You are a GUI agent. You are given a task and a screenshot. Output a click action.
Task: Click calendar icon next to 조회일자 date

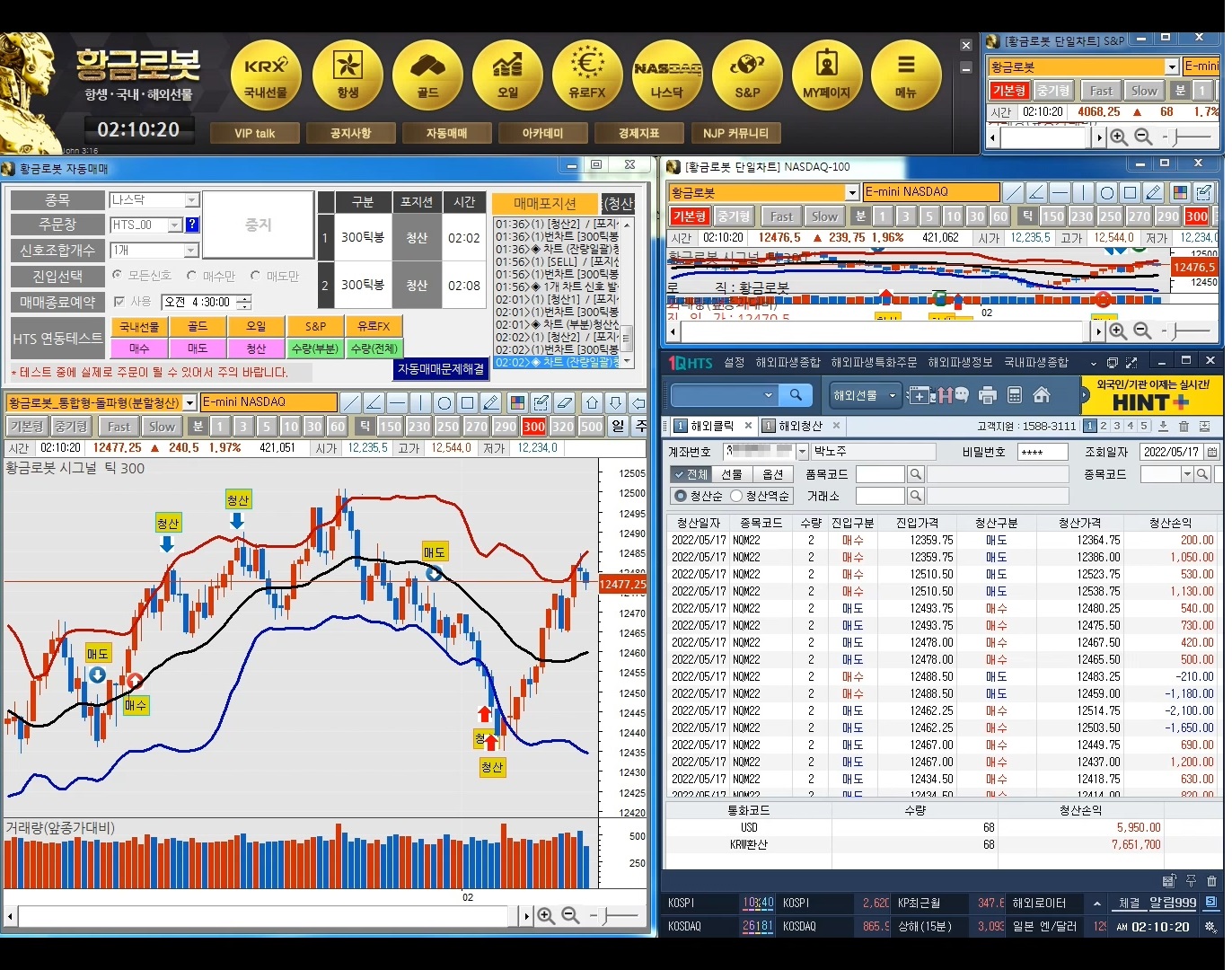click(x=1212, y=452)
